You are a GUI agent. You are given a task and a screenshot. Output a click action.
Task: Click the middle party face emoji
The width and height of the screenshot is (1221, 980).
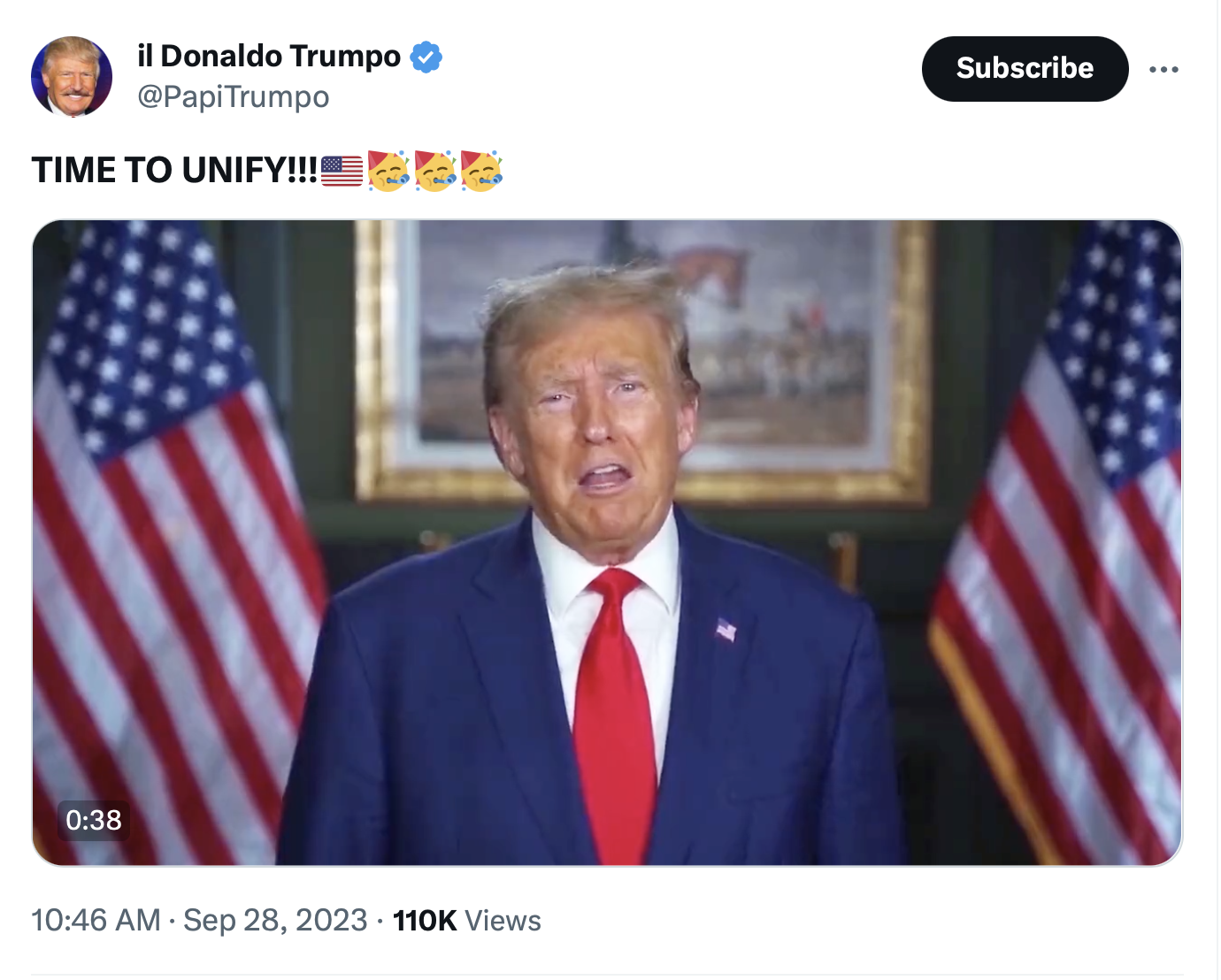[435, 171]
